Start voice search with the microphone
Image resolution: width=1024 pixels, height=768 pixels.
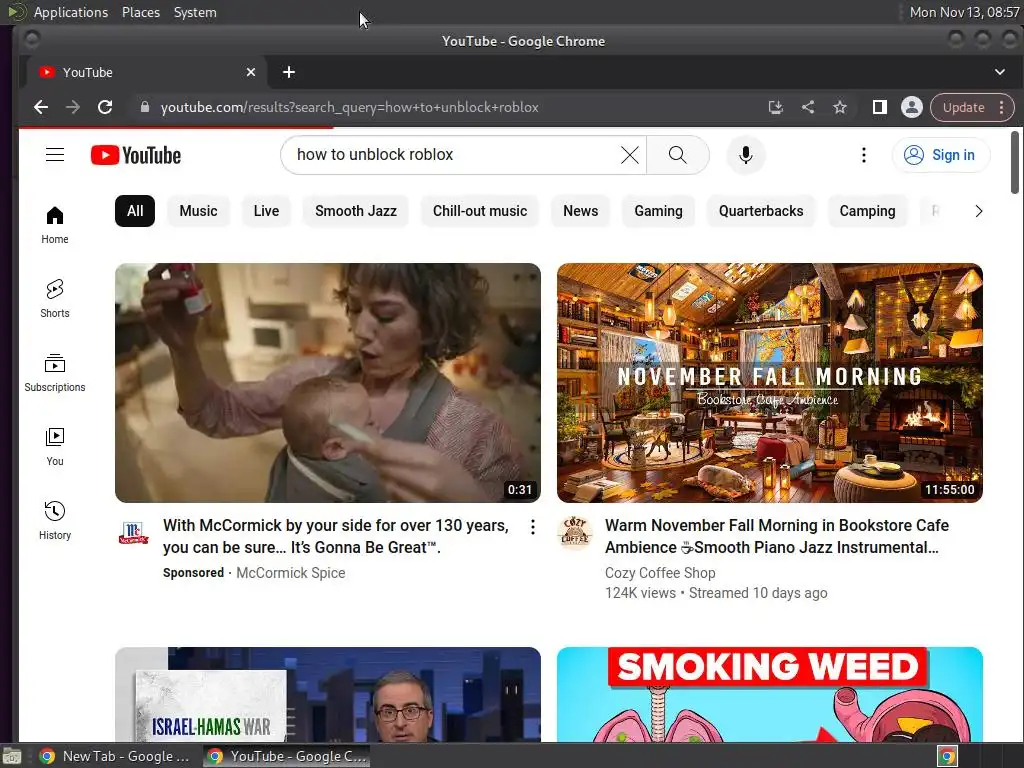(x=746, y=155)
